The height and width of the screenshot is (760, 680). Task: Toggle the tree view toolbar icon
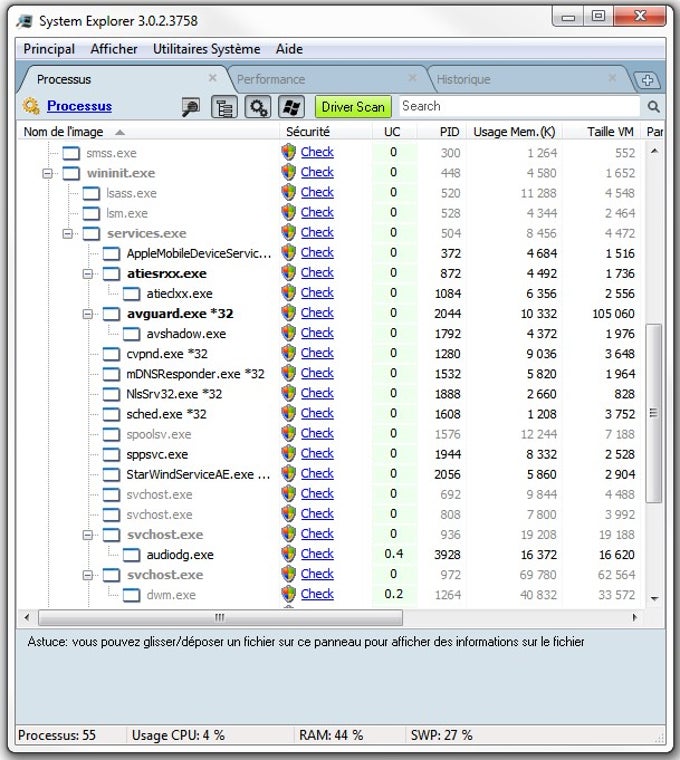tap(224, 107)
